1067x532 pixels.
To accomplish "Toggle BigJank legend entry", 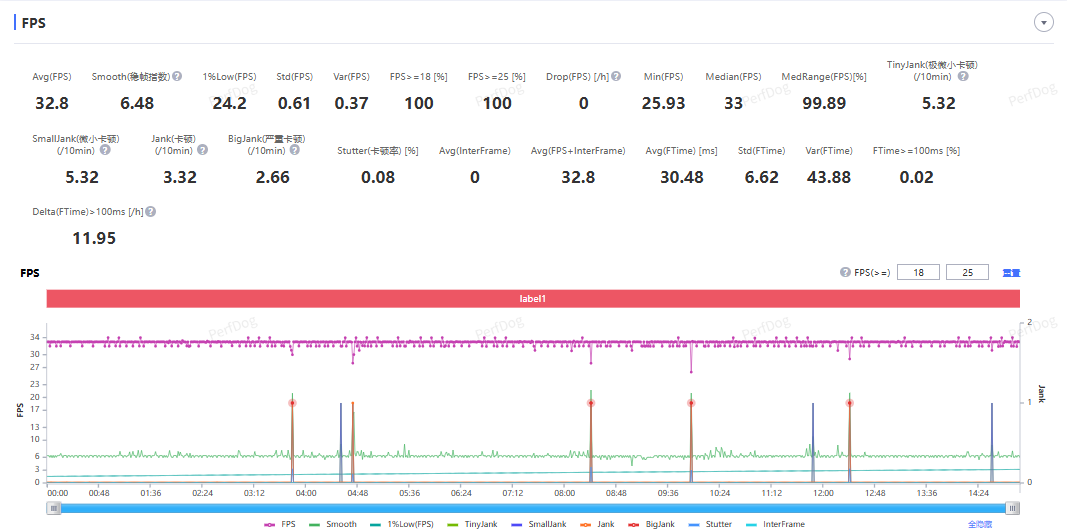I will click(650, 525).
